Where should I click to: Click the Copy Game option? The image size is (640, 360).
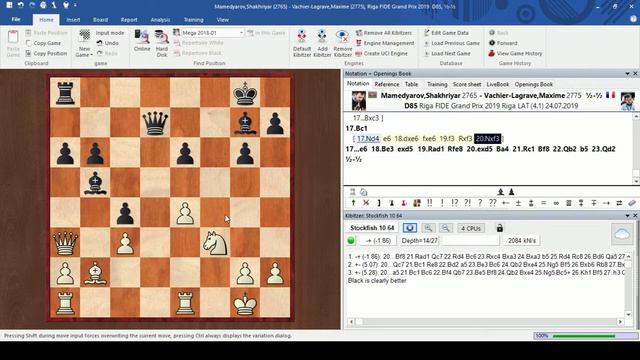[x=43, y=43]
